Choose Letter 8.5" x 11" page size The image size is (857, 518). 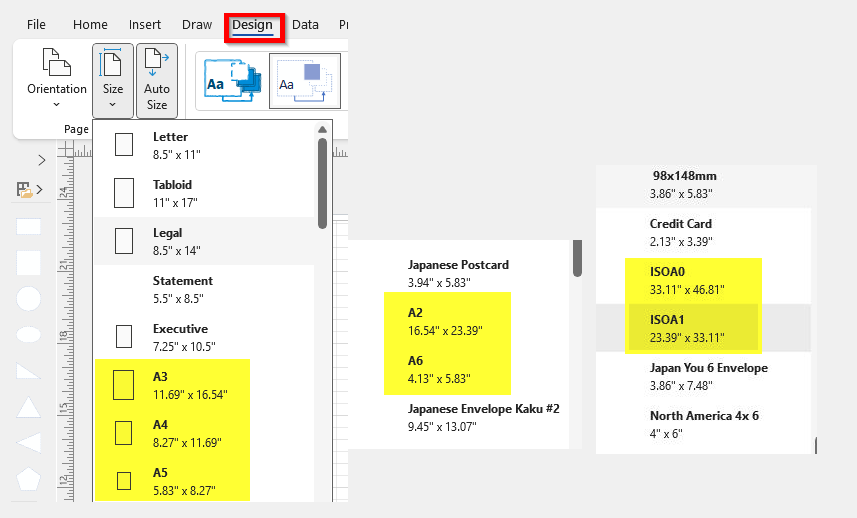click(204, 145)
